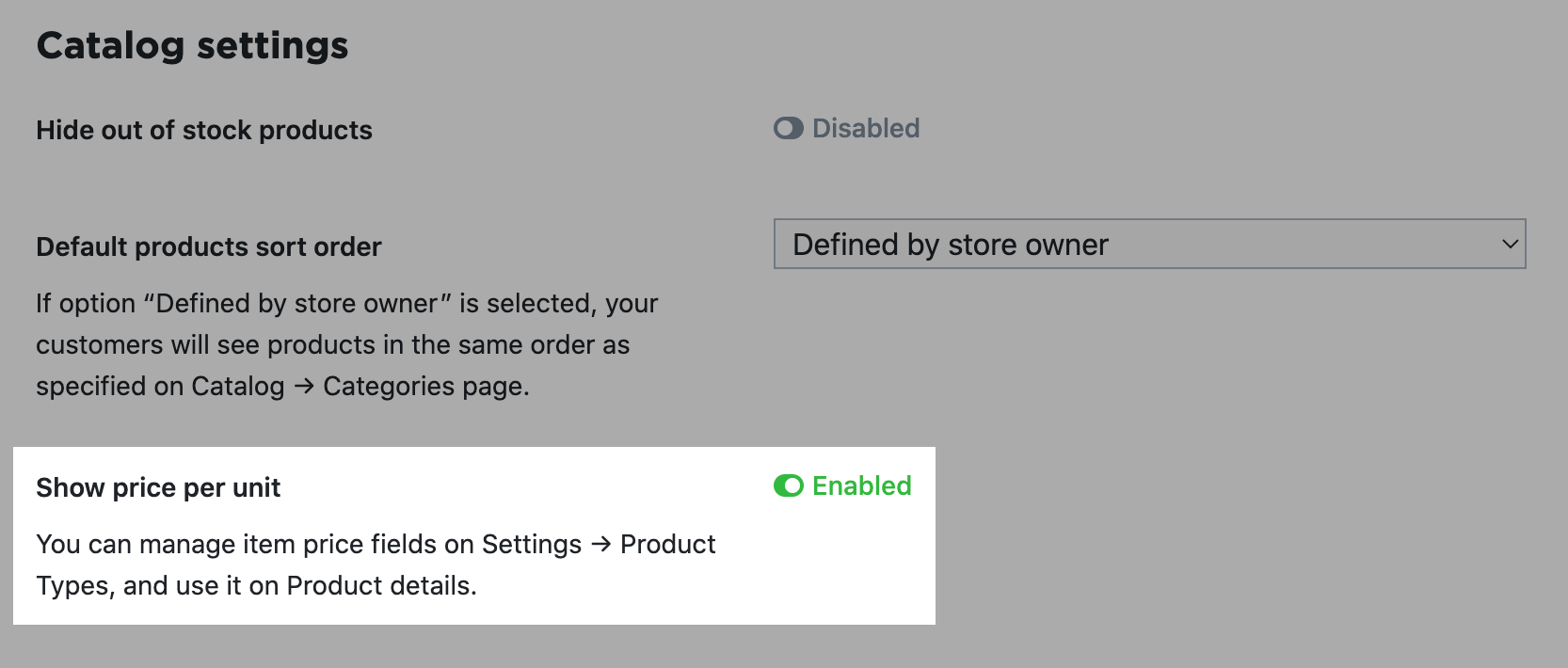Click the Catalog settings heading
The height and width of the screenshot is (668, 1568).
192,45
